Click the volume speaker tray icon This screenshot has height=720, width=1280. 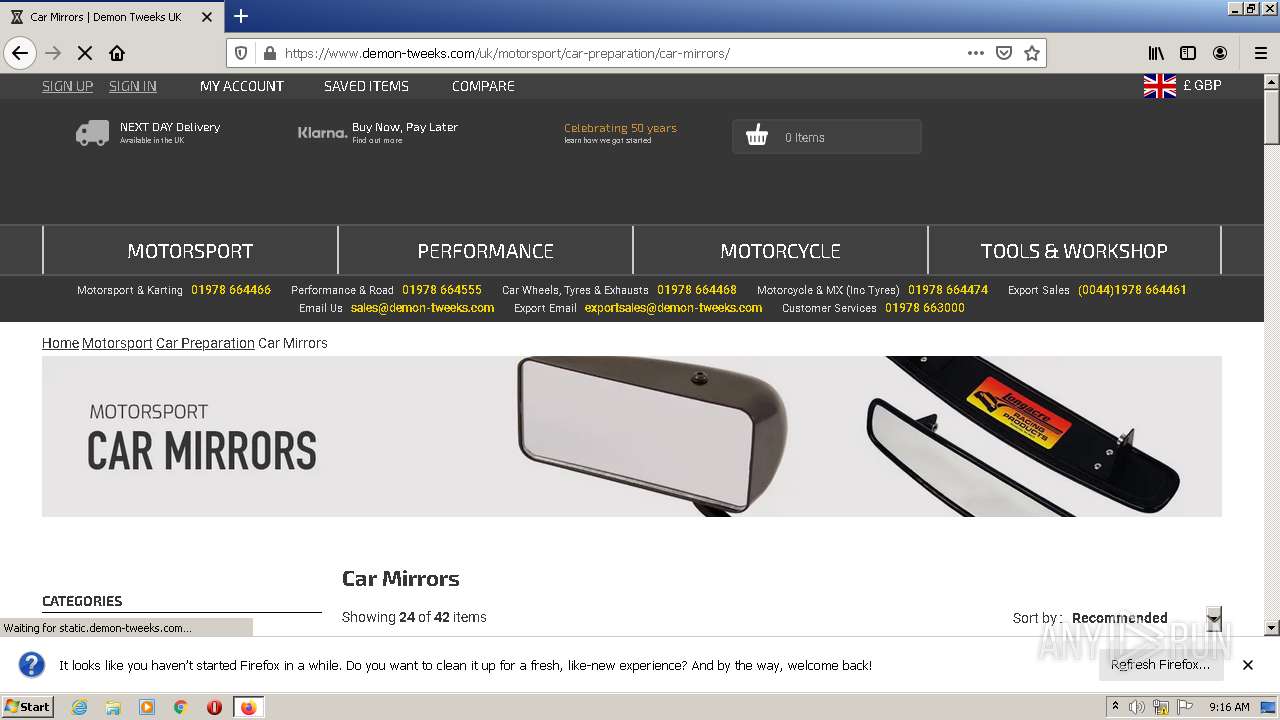tap(1137, 707)
